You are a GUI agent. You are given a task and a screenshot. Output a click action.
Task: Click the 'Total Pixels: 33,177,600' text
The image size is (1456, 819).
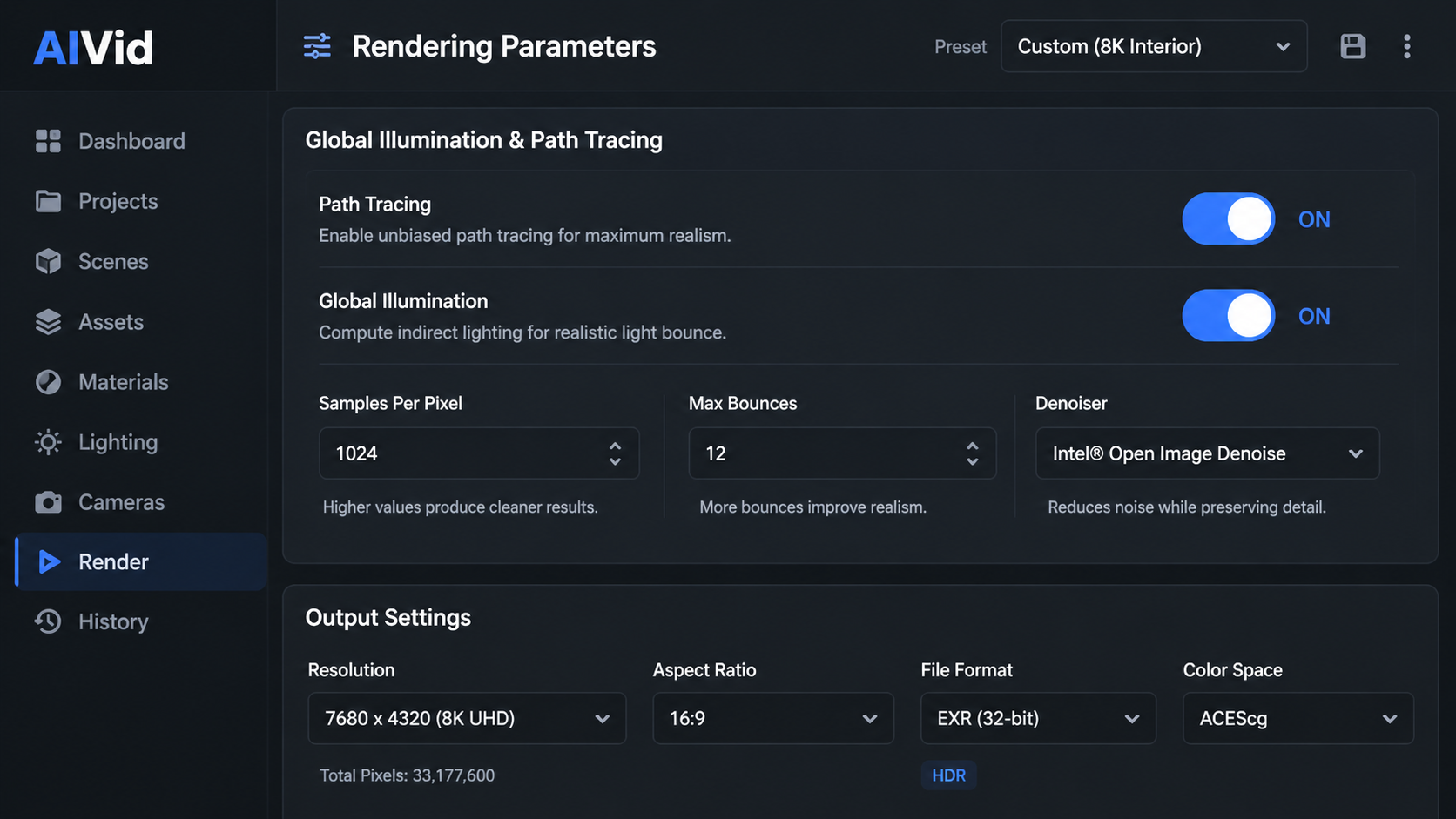[x=407, y=775]
